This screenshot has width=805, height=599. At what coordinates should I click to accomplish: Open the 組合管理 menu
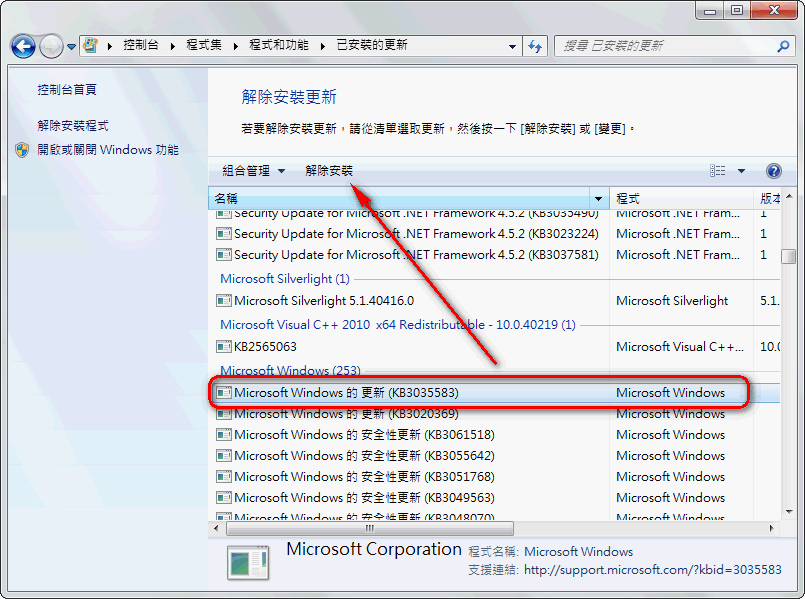pyautogui.click(x=254, y=171)
